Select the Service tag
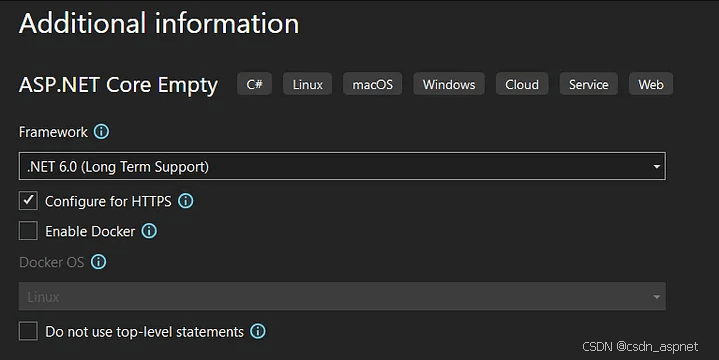Screen dimensions: 719x360 (589, 84)
